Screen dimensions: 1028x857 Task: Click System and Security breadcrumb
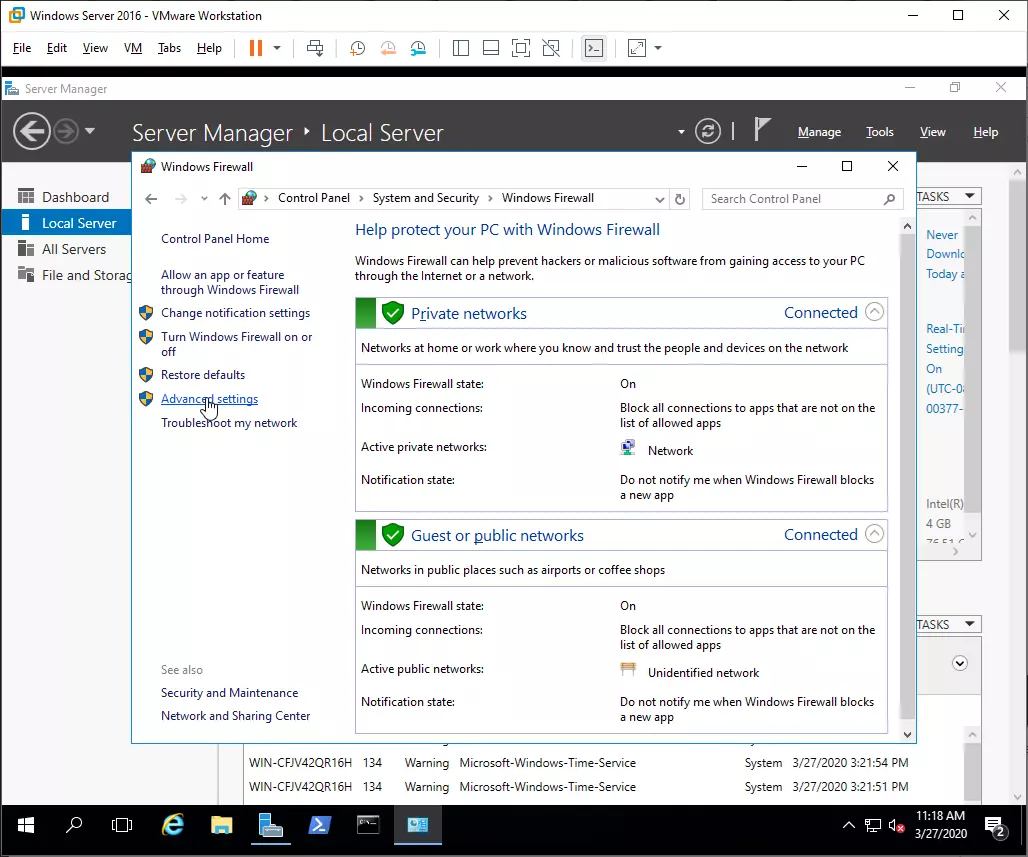tap(425, 198)
